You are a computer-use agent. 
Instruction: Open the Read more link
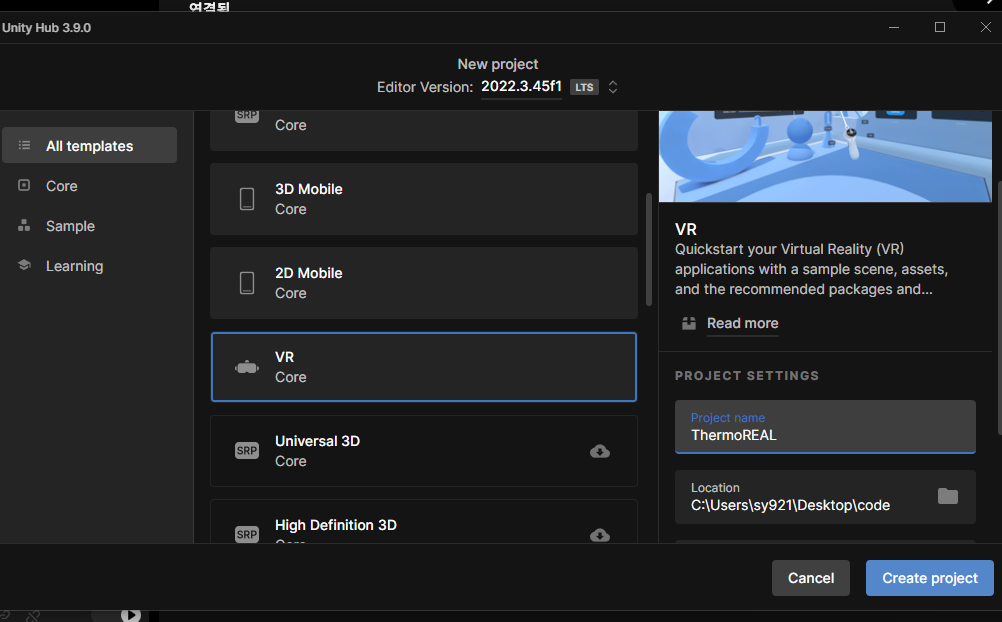pos(743,323)
